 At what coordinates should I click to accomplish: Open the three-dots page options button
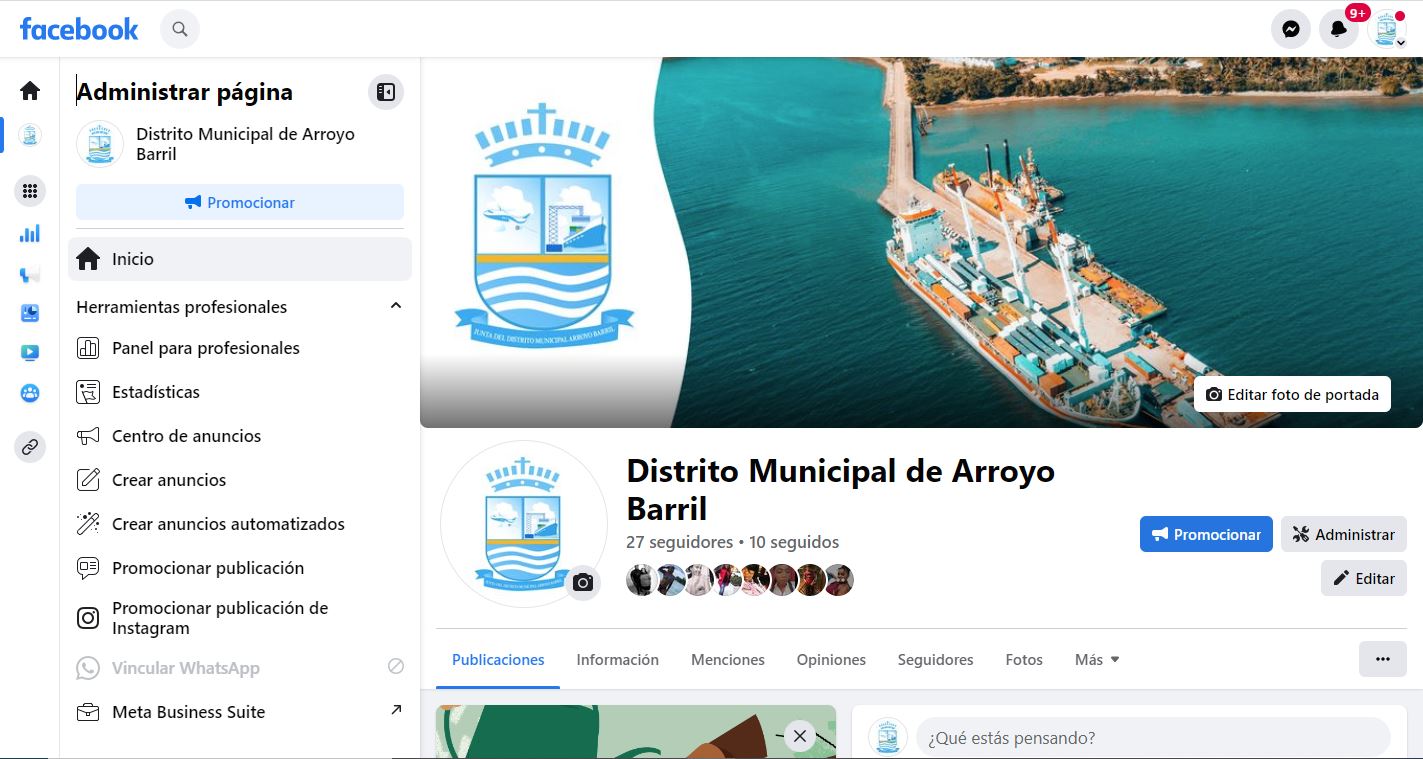click(1382, 659)
